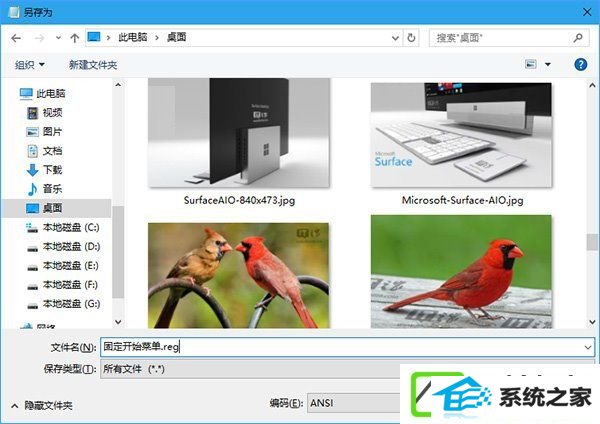Click the 此电脑 monitor icon in sidebar
The height and width of the screenshot is (424, 600).
pyautogui.click(x=26, y=93)
